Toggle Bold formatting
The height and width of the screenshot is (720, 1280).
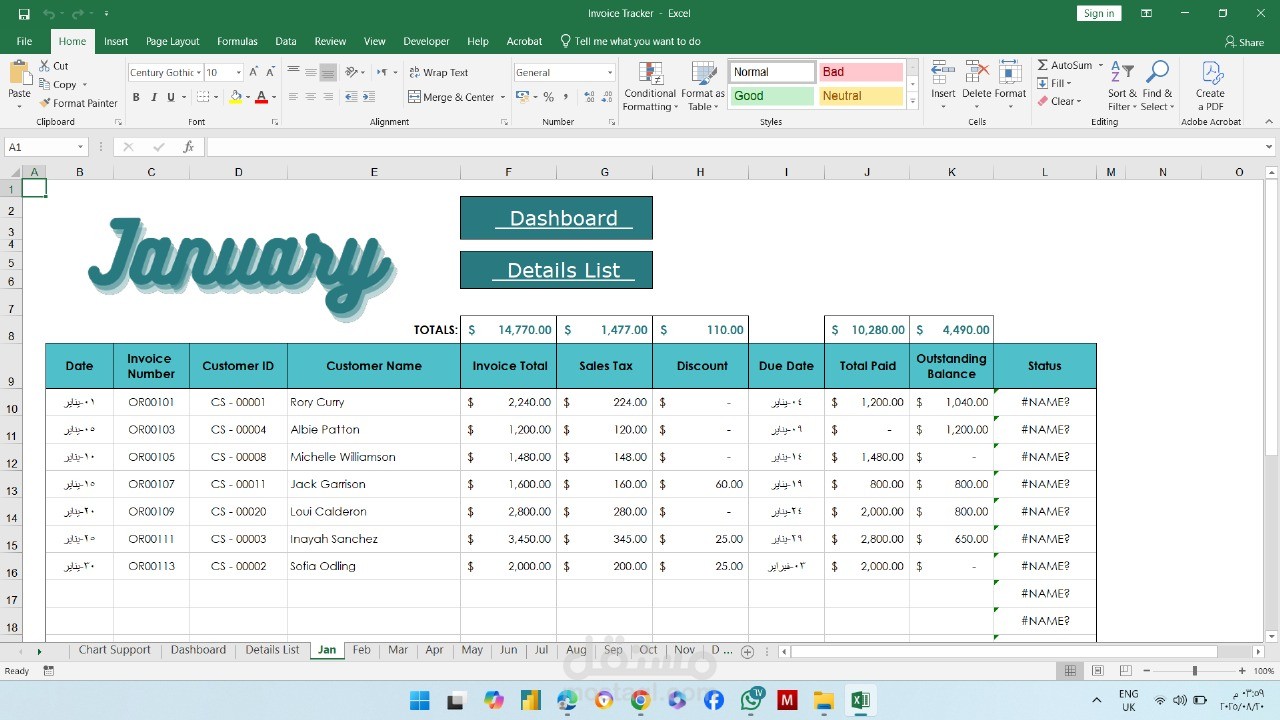[136, 97]
